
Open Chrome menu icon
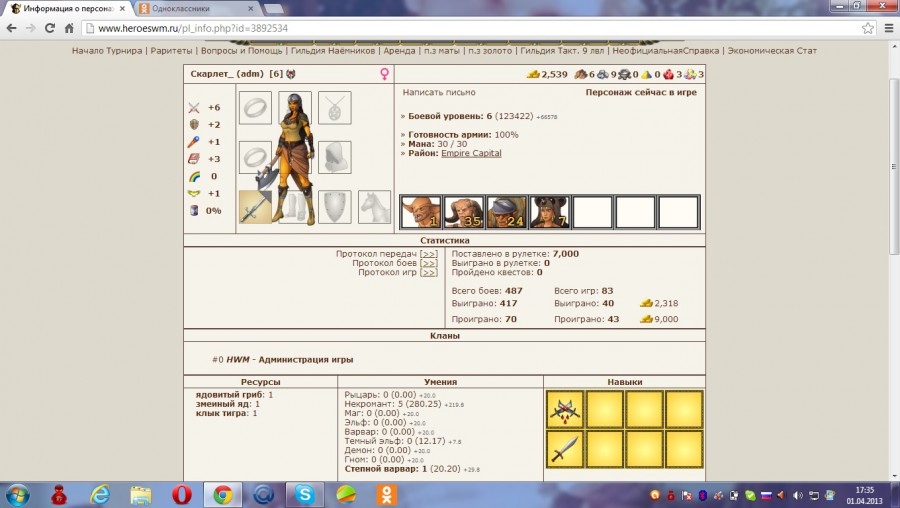tap(889, 28)
